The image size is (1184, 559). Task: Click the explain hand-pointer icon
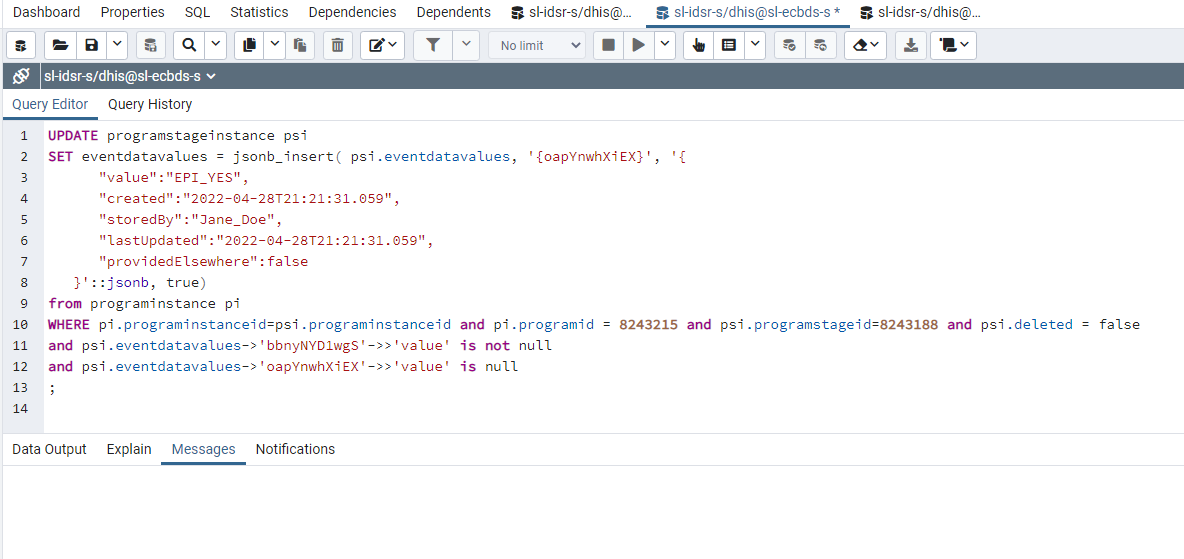698,45
